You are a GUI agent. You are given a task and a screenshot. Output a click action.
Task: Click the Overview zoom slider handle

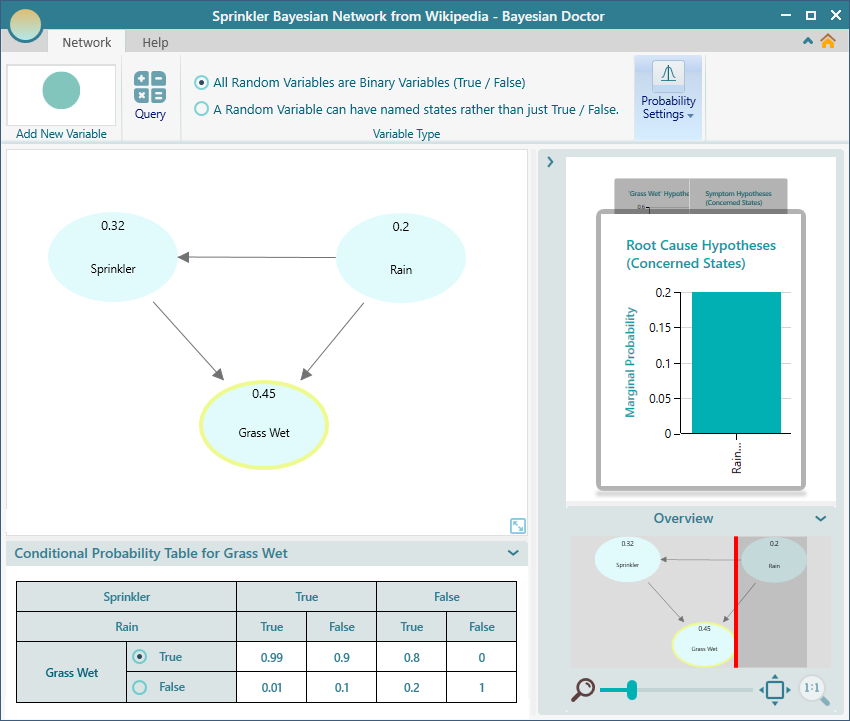[632, 689]
